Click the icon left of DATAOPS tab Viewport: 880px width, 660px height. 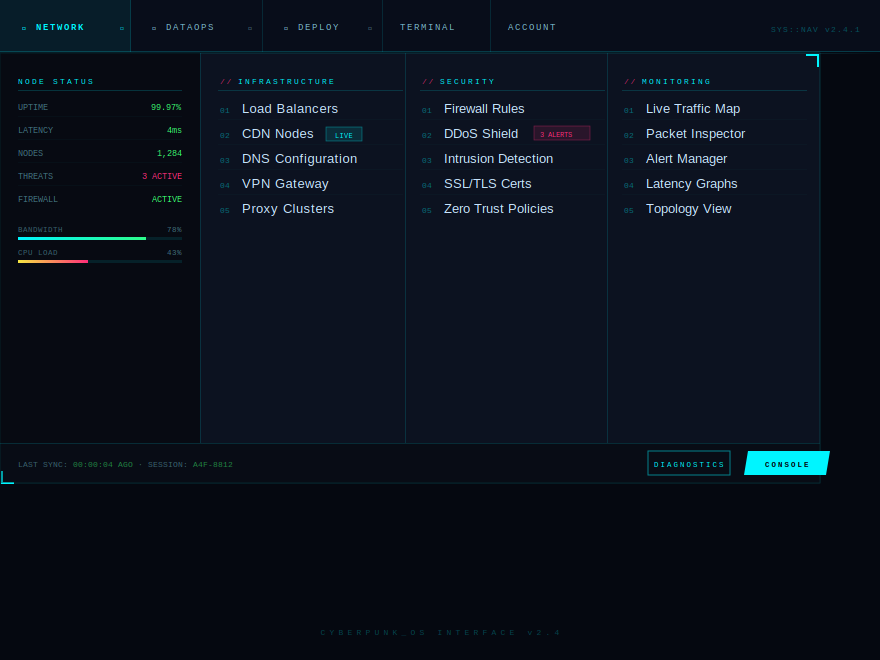pos(154,28)
